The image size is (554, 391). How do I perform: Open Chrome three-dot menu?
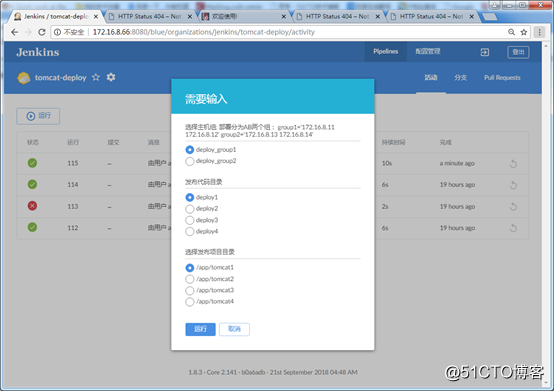539,32
